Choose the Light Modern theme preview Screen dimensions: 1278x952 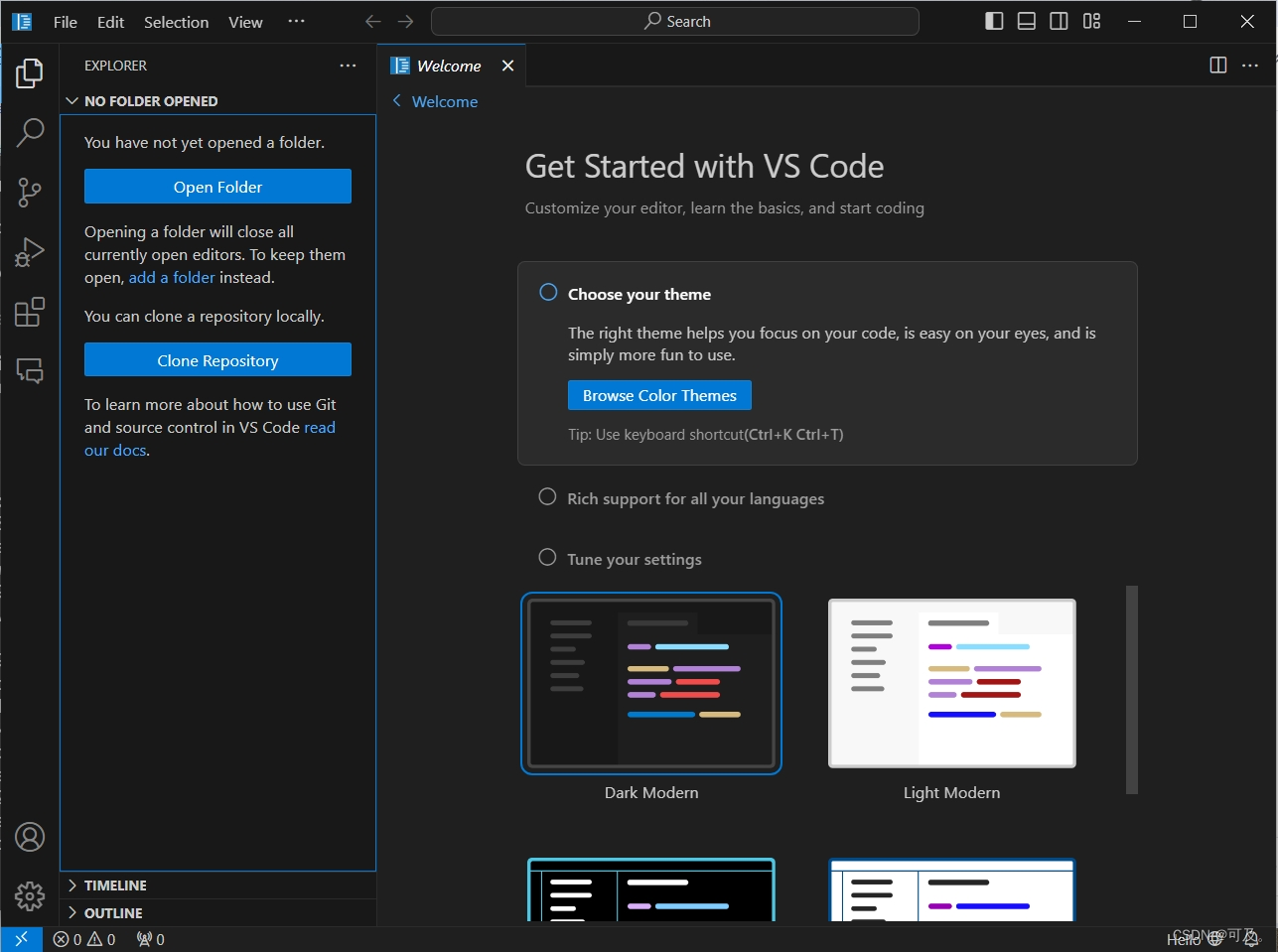coord(952,683)
